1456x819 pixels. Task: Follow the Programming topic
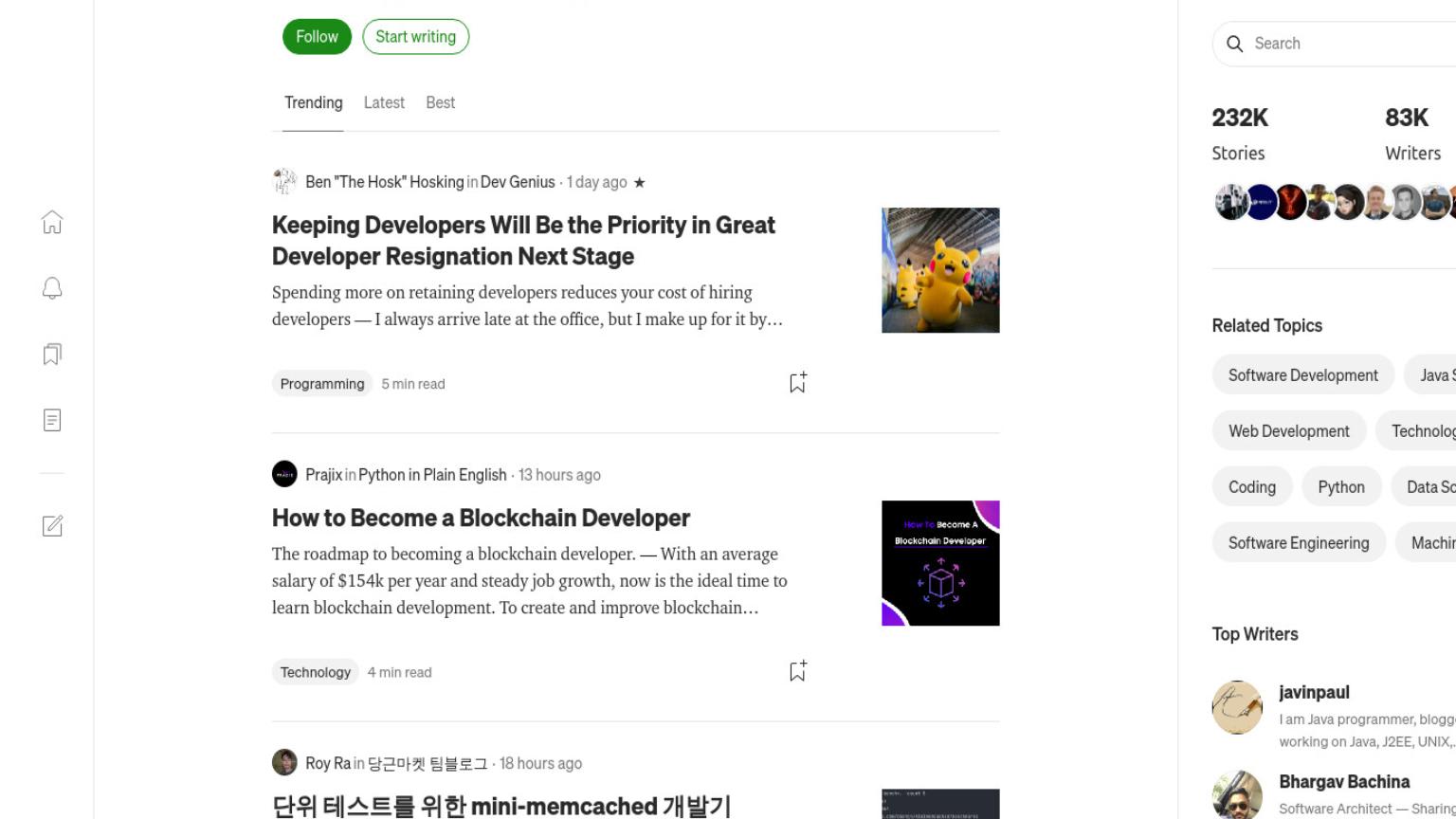coord(317,37)
